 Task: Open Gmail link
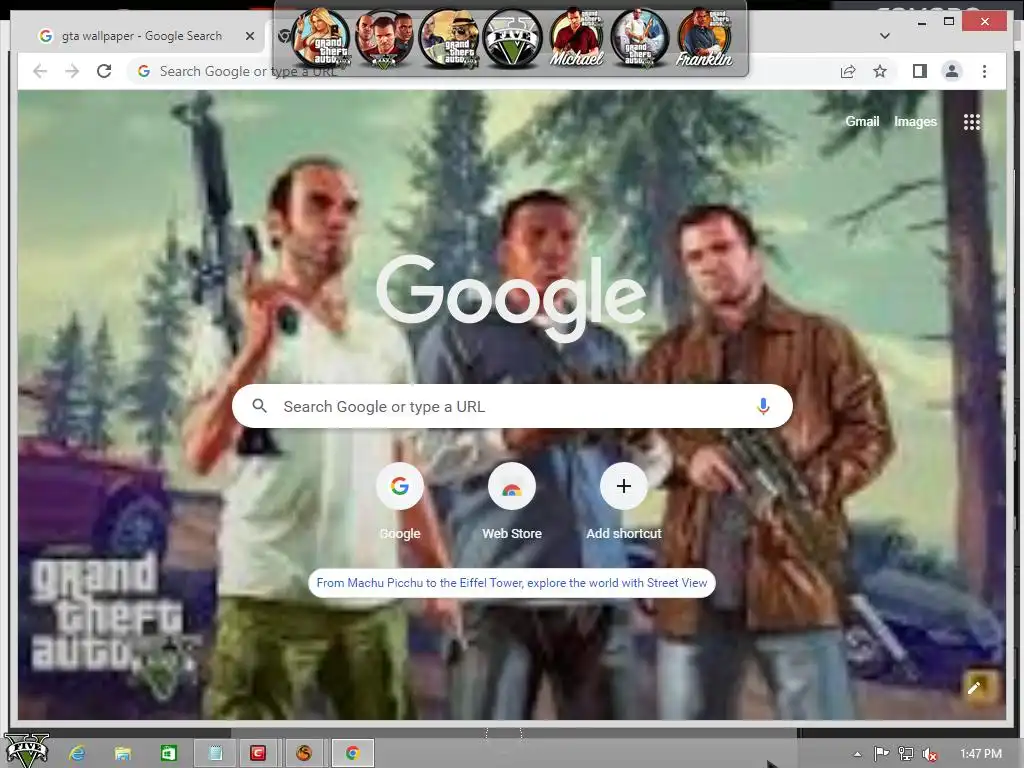click(862, 121)
